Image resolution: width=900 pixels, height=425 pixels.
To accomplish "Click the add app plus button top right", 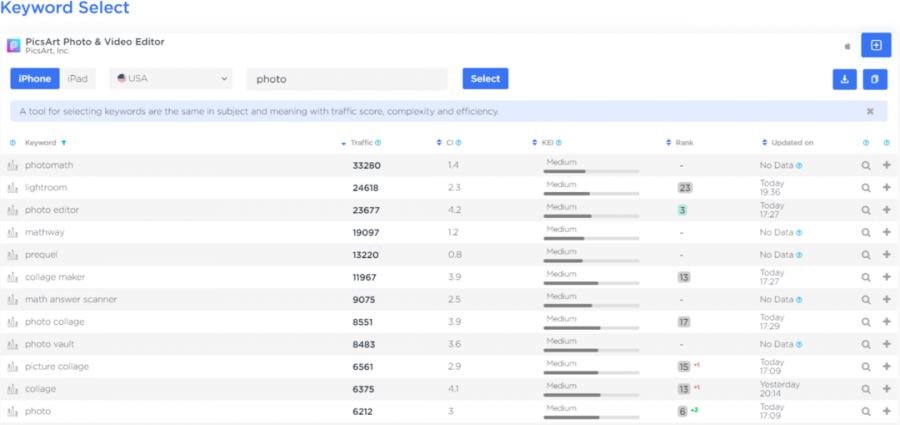I will coord(876,45).
